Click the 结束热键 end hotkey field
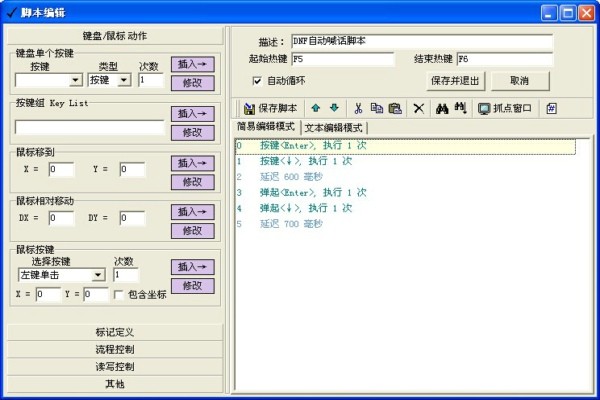 point(505,59)
